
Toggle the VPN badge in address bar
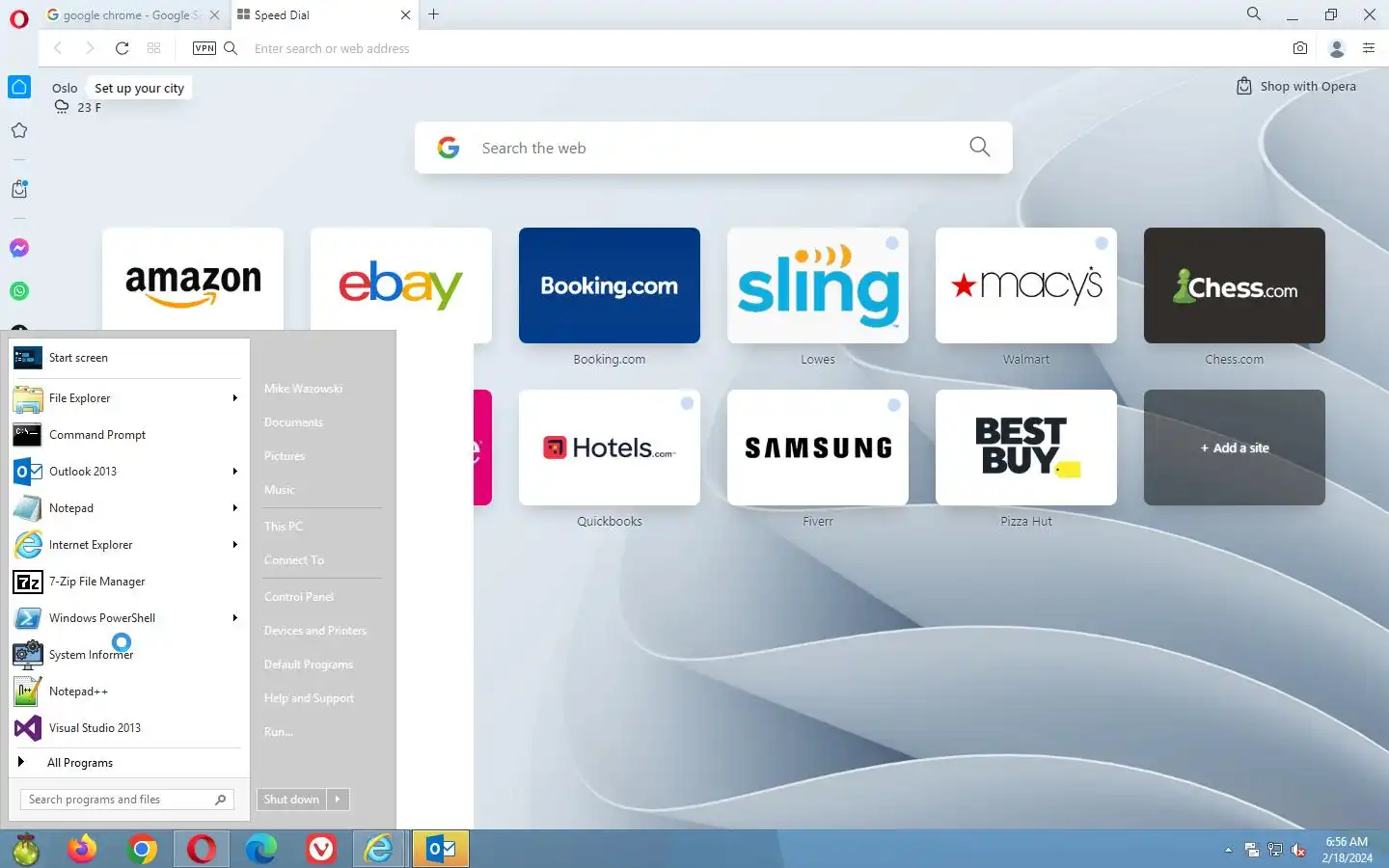pos(204,48)
